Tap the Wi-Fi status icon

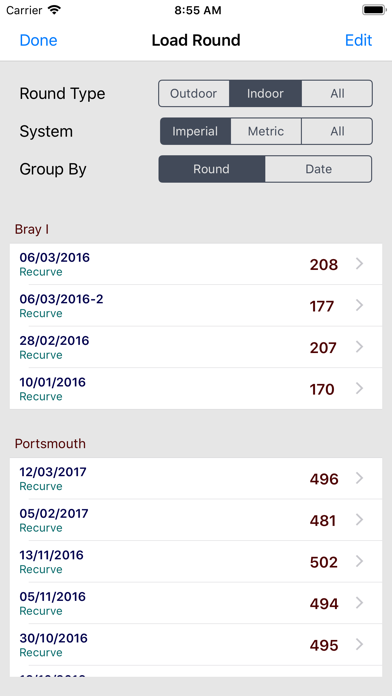[x=54, y=10]
